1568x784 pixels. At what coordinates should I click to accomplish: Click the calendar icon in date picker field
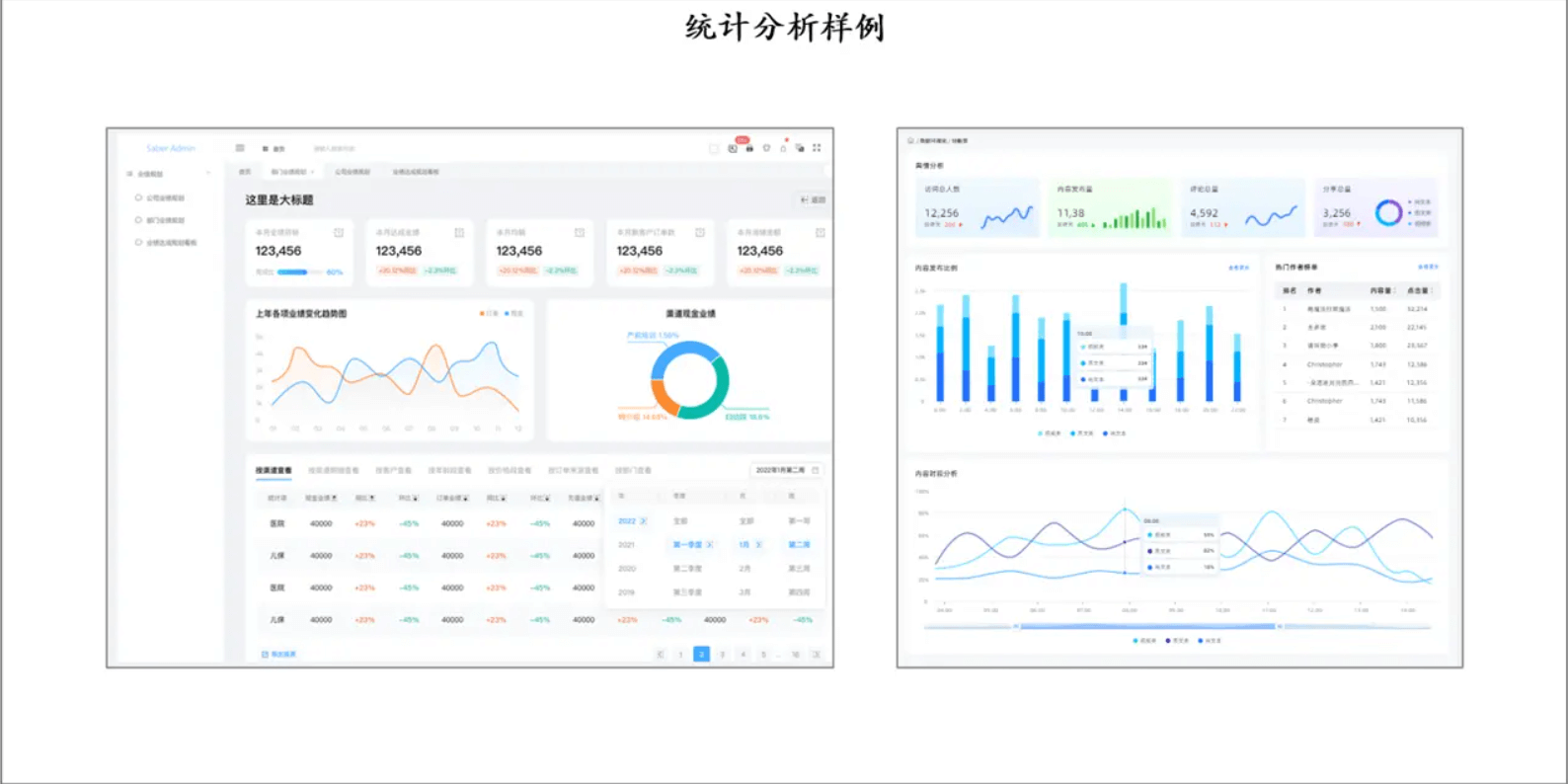816,470
